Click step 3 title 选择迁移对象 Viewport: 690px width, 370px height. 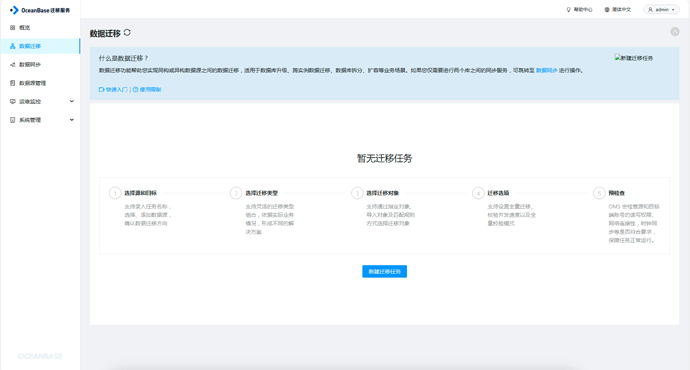tap(382, 193)
